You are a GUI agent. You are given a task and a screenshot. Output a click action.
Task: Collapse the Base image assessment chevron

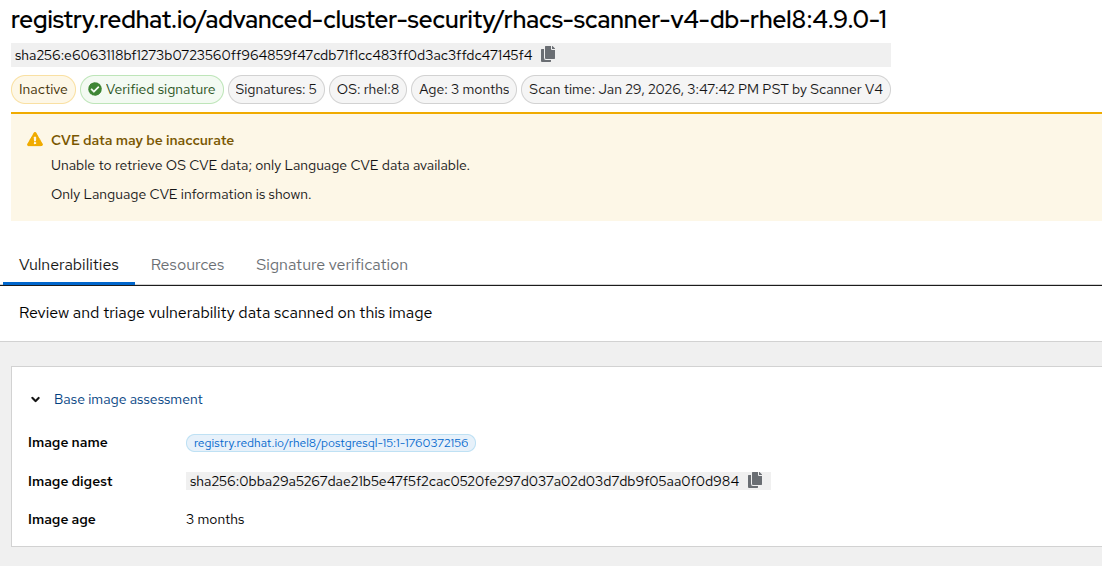[35, 400]
